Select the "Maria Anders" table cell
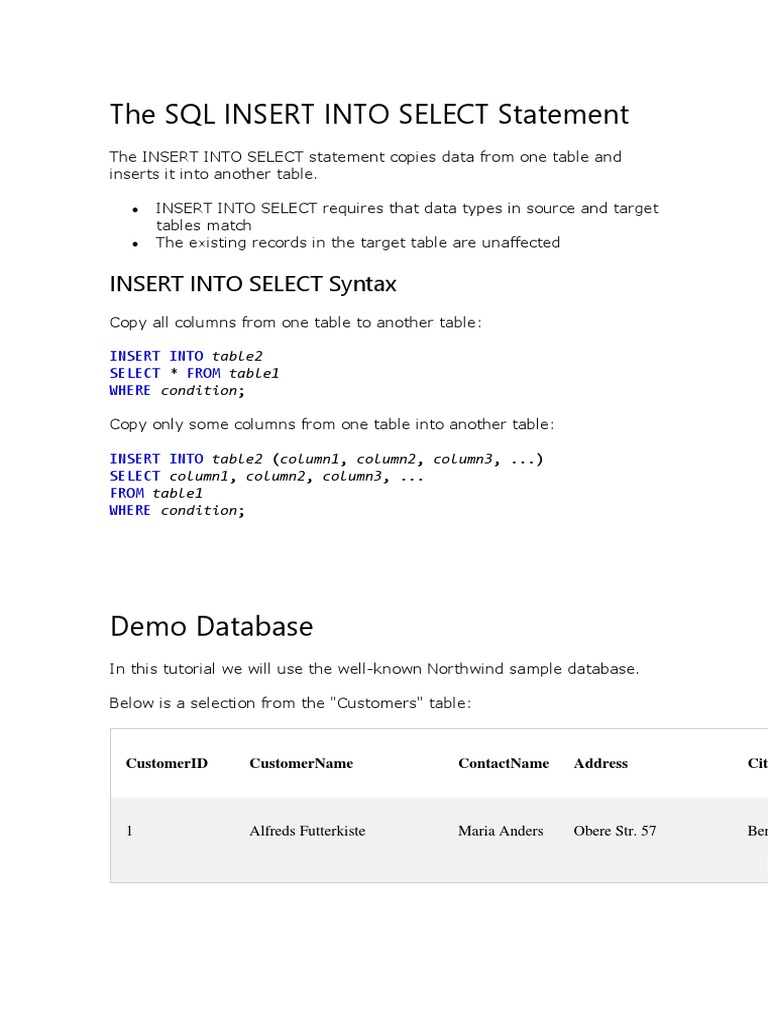 [x=500, y=831]
